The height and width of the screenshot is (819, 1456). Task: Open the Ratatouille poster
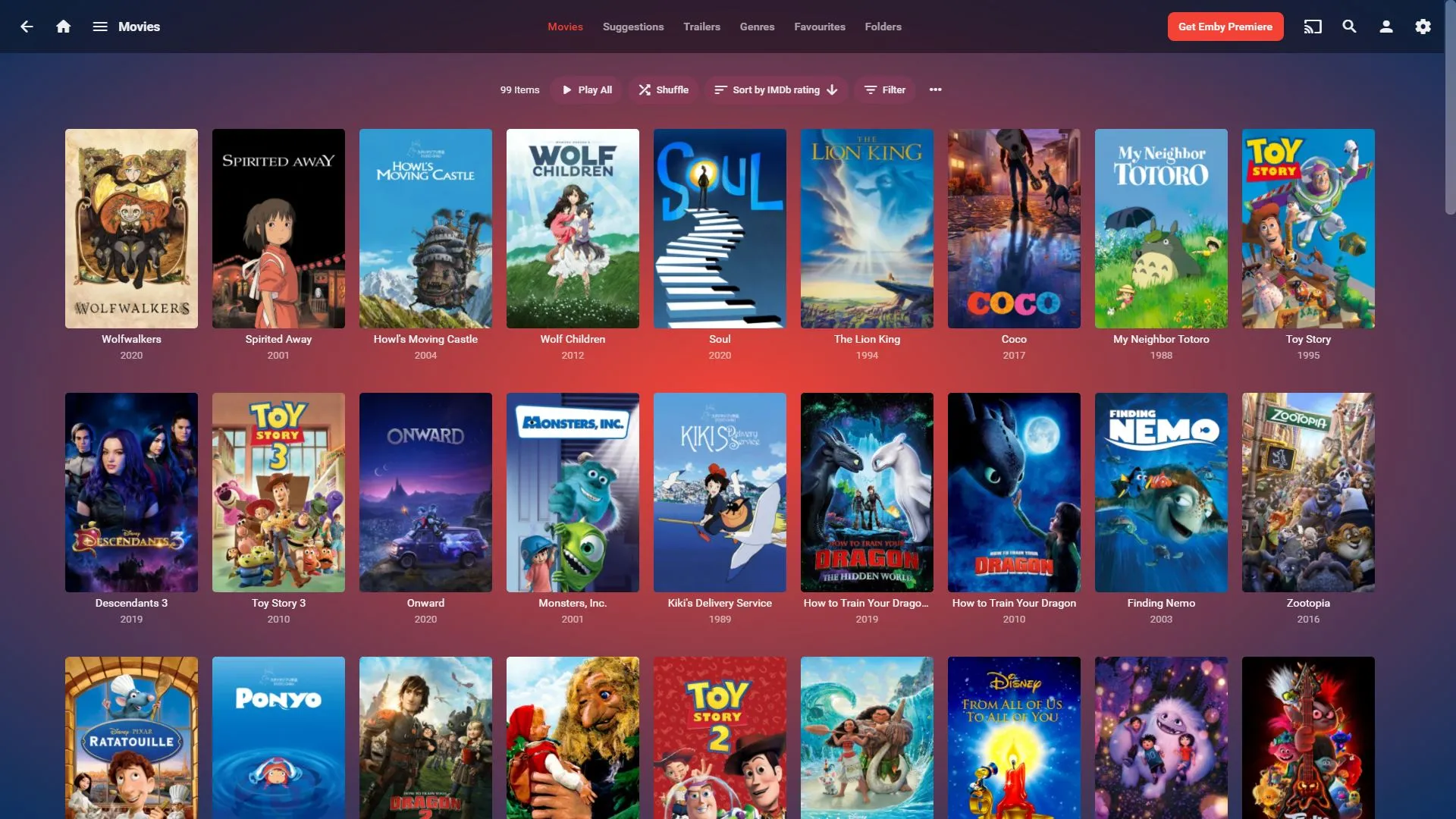click(131, 738)
